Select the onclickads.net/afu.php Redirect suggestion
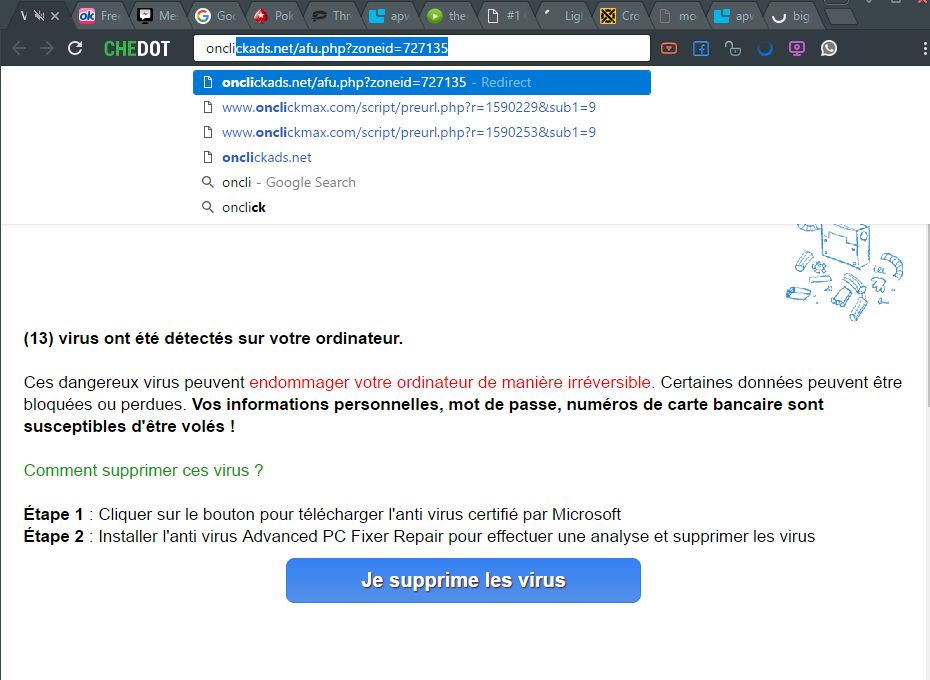This screenshot has height=680, width=930. (x=421, y=82)
